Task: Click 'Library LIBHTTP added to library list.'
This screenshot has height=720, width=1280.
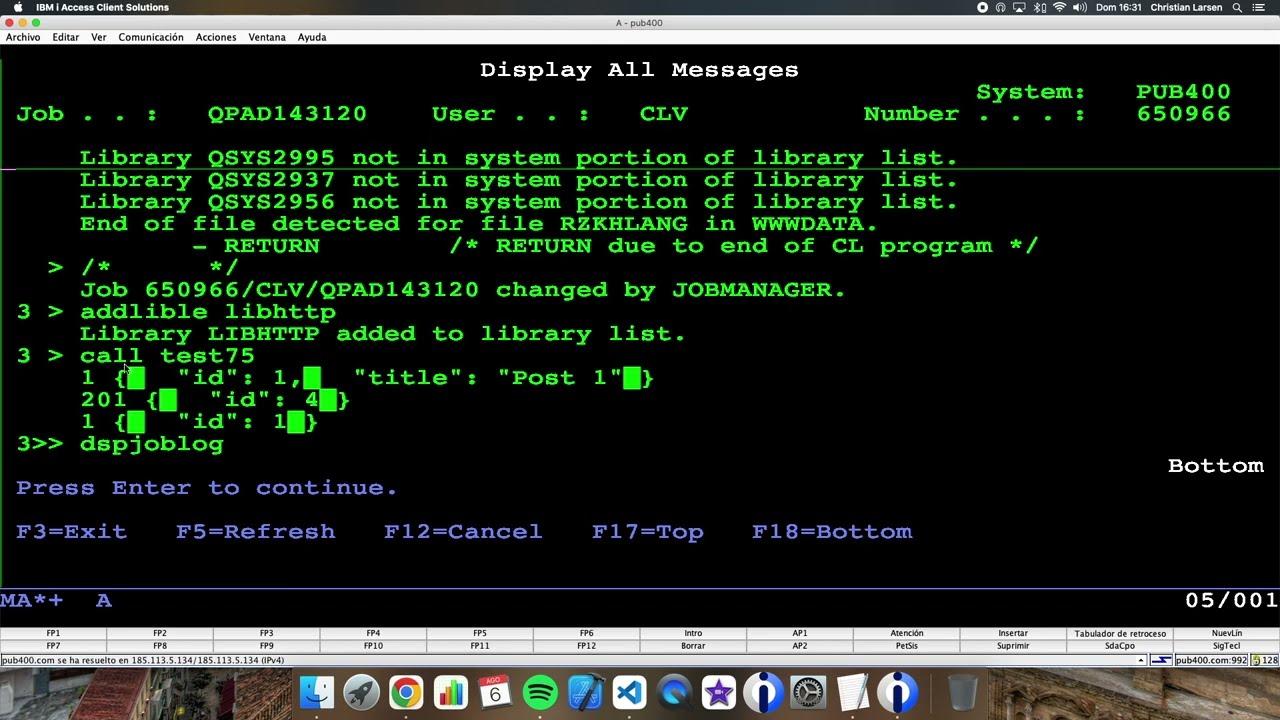Action: pos(383,334)
